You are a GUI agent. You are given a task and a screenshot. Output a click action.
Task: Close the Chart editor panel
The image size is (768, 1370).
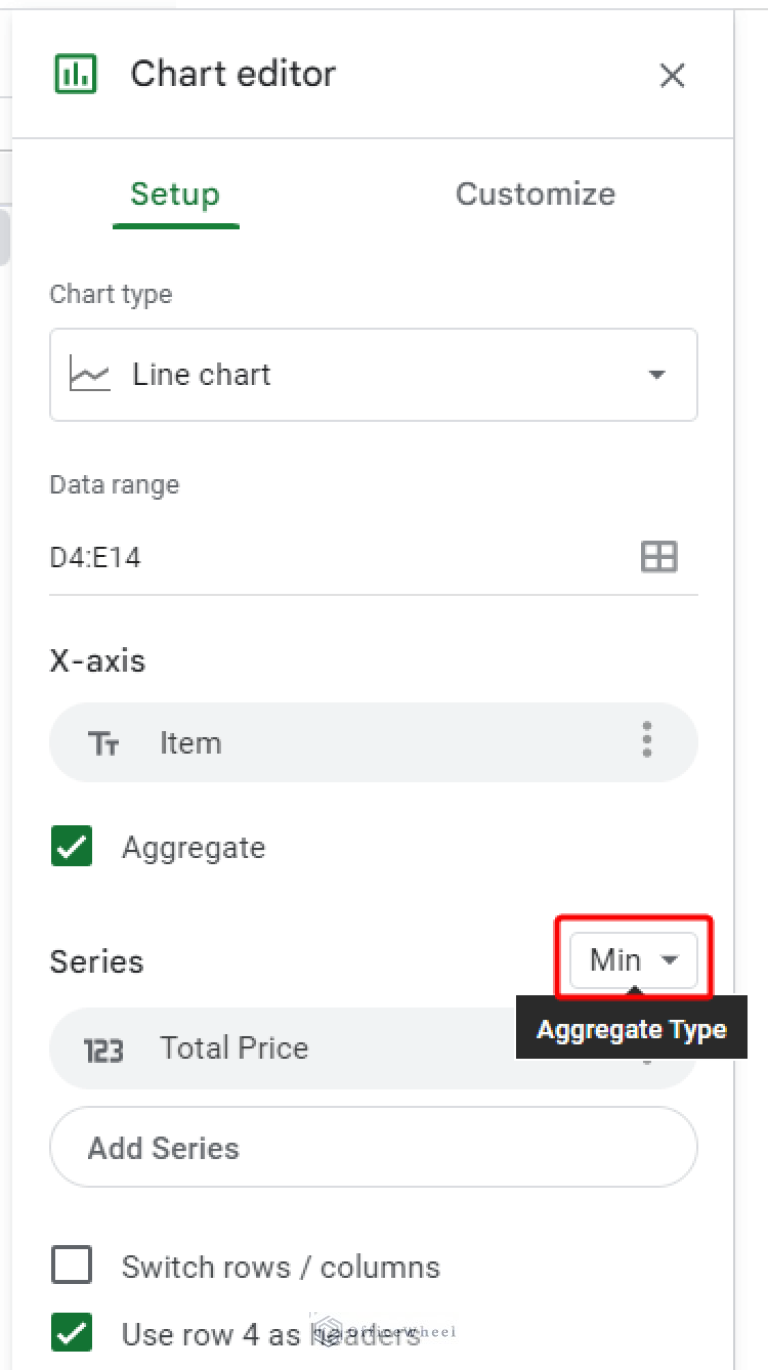(672, 75)
